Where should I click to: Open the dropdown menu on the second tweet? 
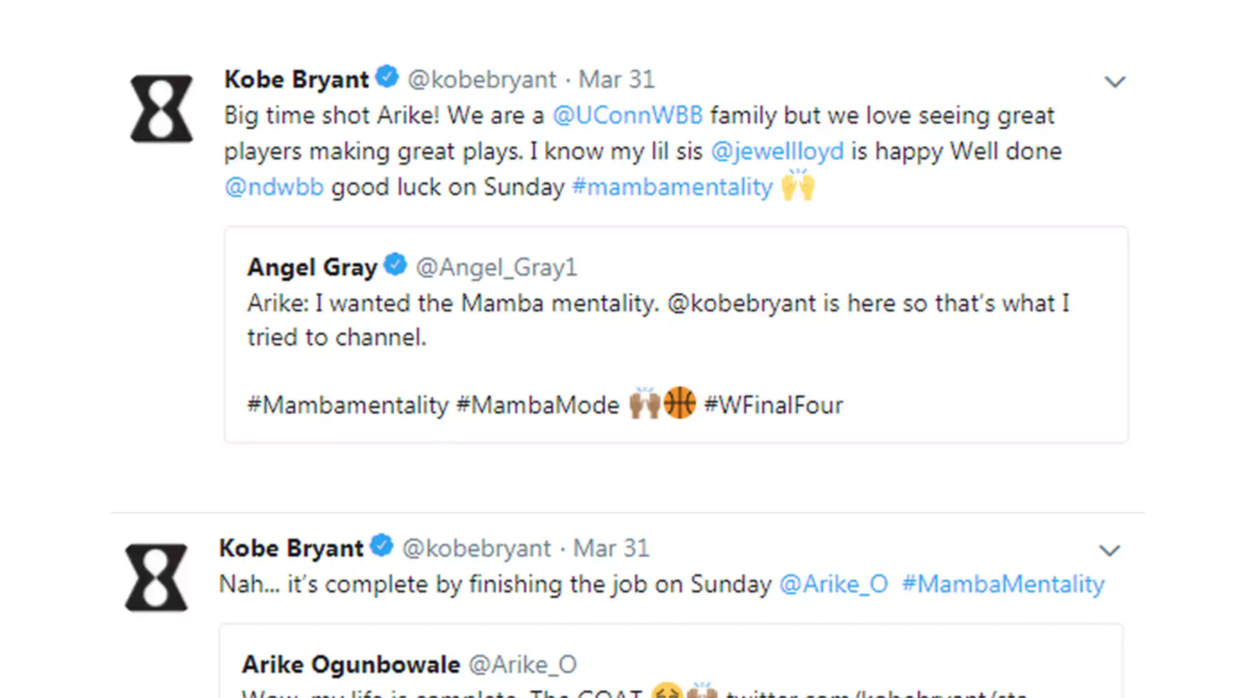(1110, 549)
